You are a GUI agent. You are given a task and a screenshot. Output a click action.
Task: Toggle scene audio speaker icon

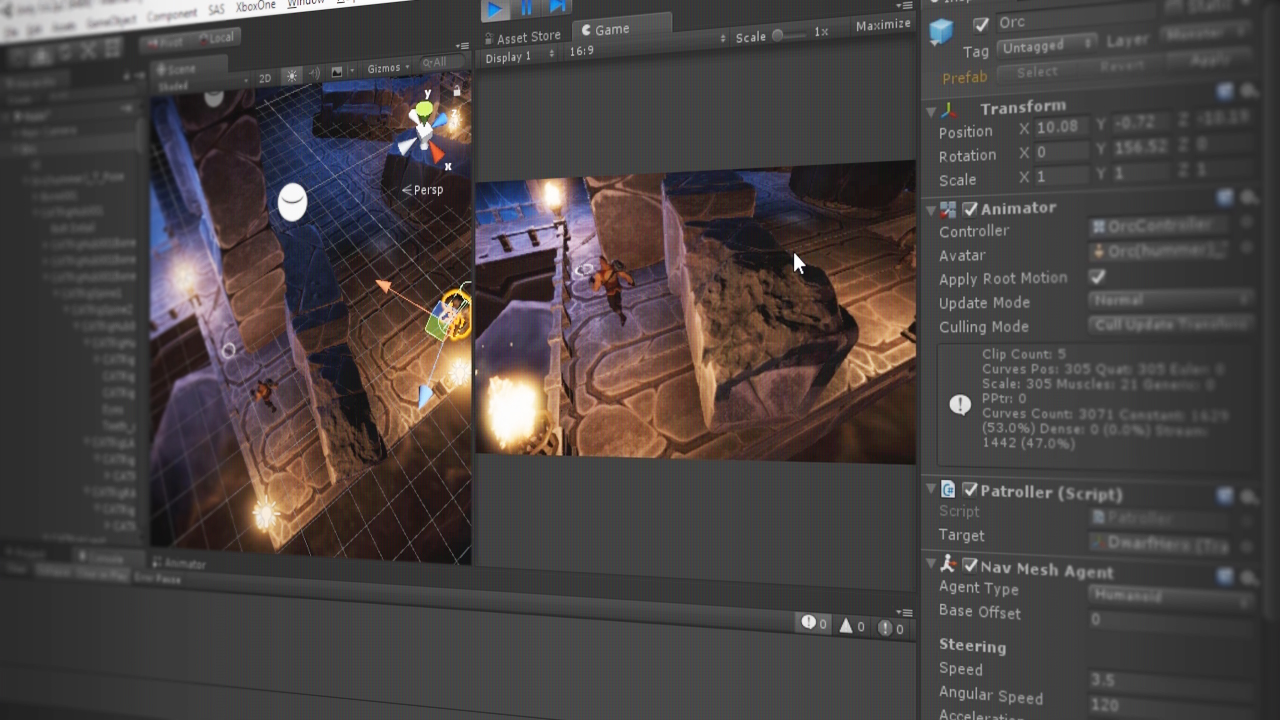point(314,74)
